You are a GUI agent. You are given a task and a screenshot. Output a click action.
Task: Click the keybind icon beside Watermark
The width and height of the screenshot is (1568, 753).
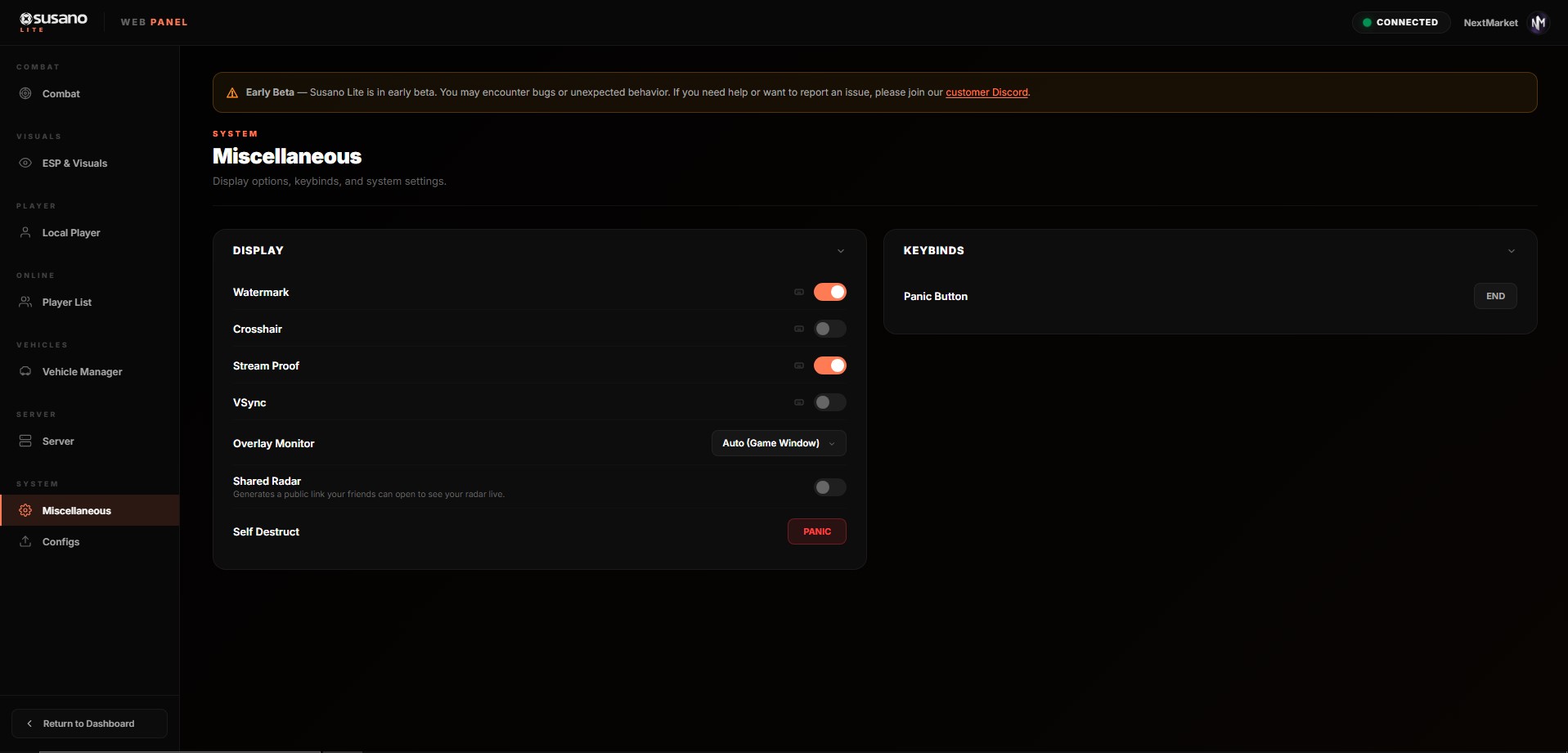(x=799, y=292)
